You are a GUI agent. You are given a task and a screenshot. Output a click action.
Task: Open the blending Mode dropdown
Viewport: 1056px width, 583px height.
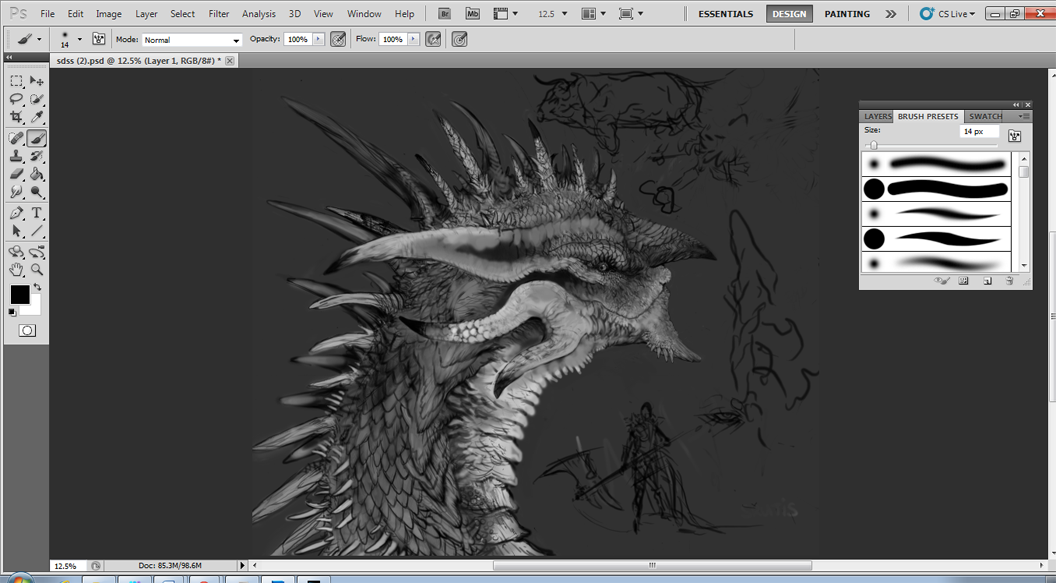coord(192,40)
